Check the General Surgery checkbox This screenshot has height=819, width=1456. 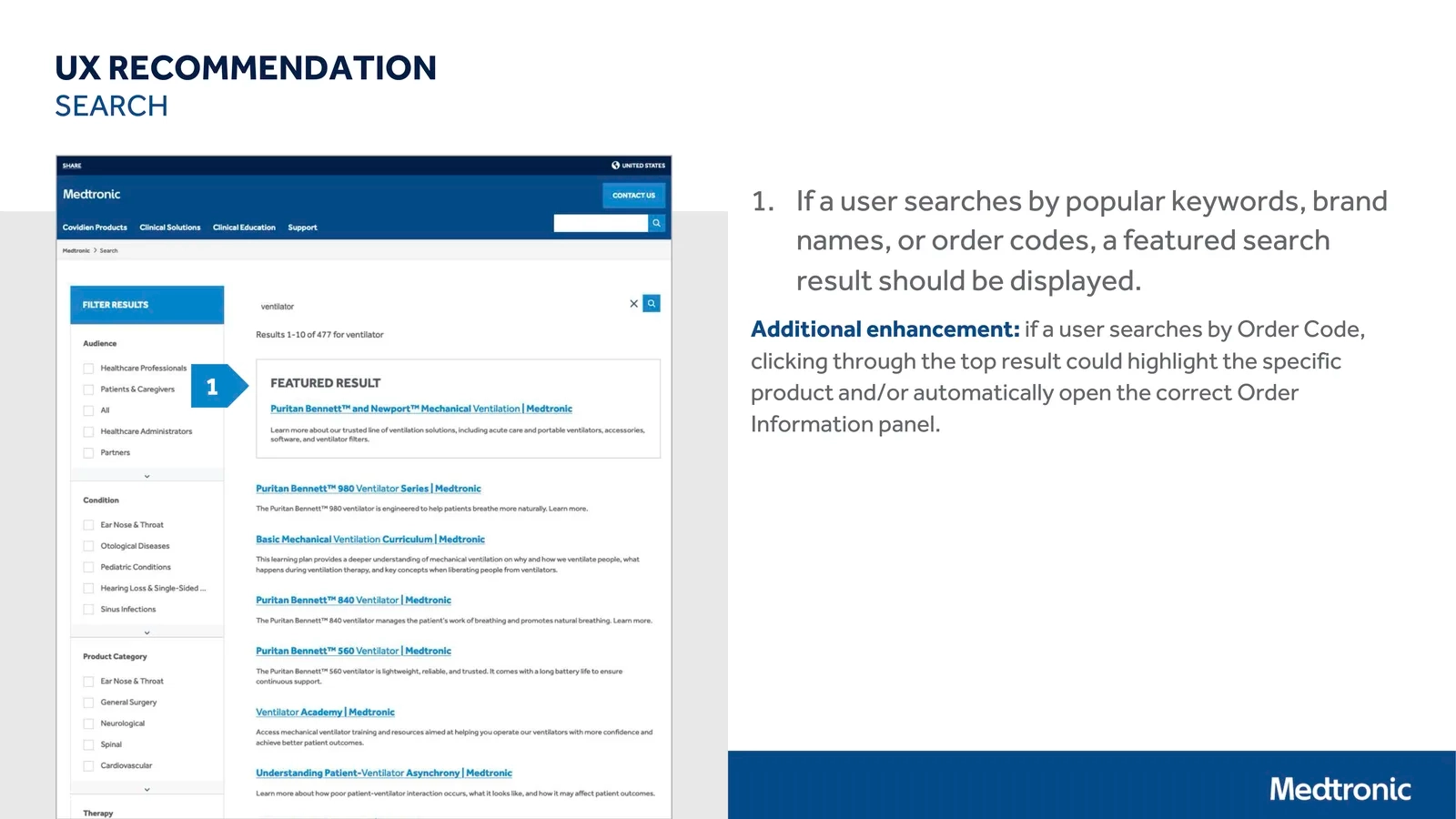[x=88, y=703]
